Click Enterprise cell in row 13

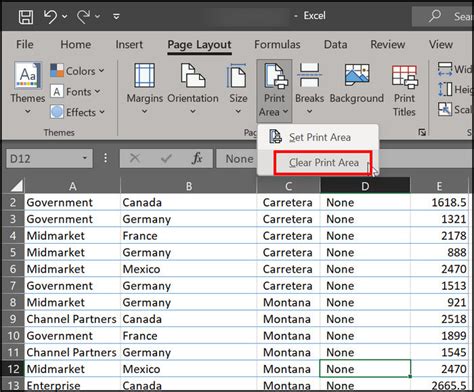tap(72, 384)
